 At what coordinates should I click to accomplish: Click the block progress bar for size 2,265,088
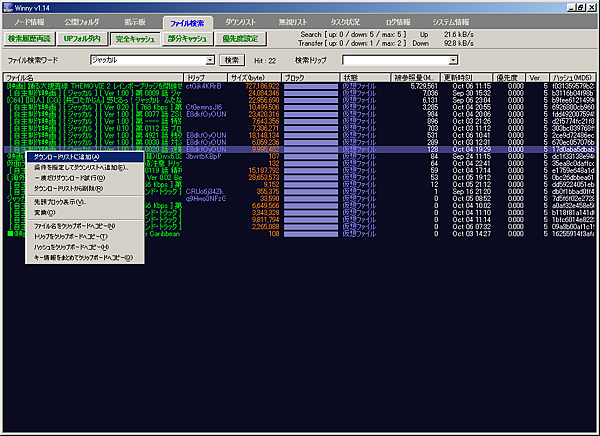coord(311,227)
